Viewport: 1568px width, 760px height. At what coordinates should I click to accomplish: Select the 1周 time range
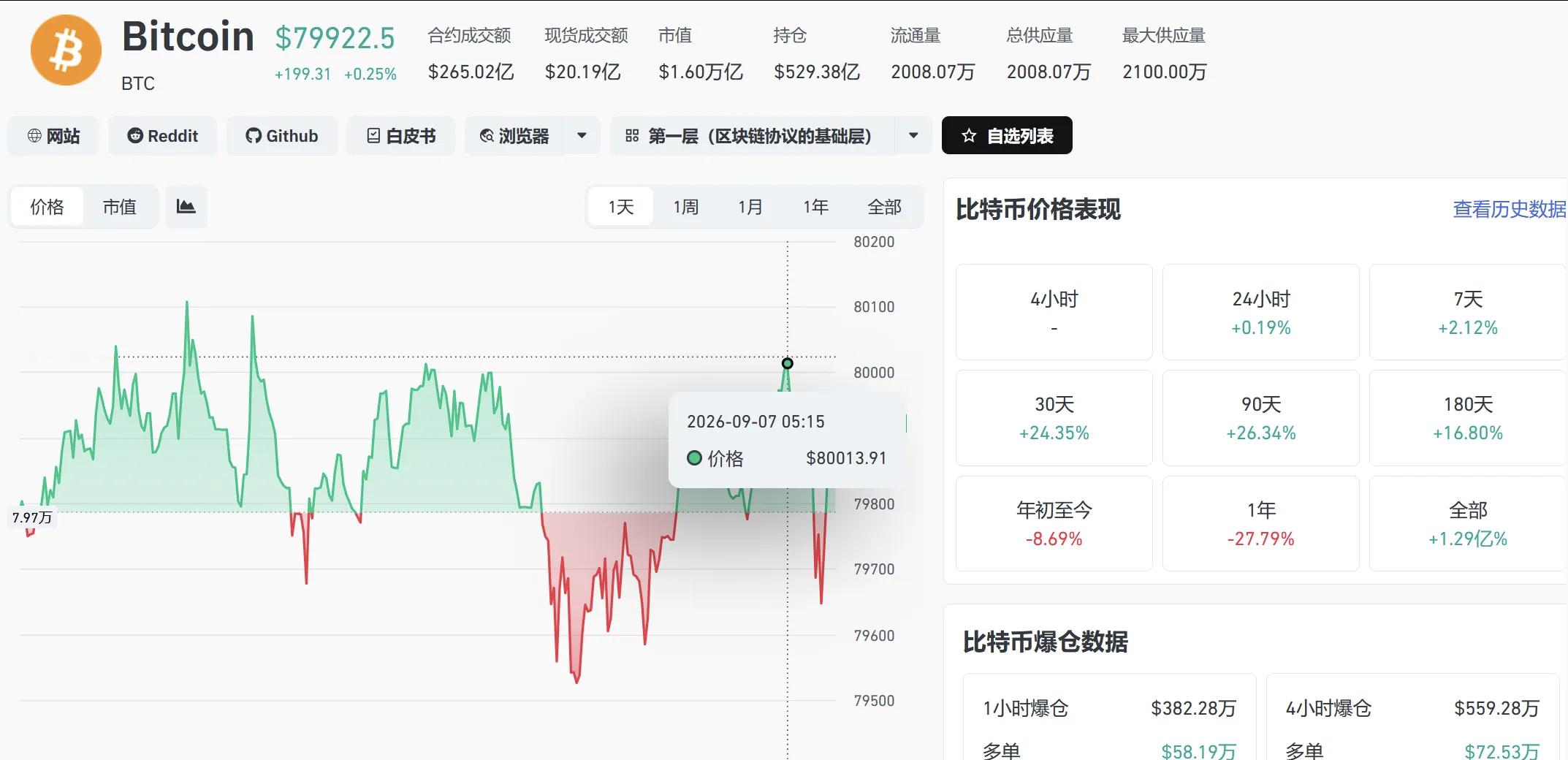686,207
